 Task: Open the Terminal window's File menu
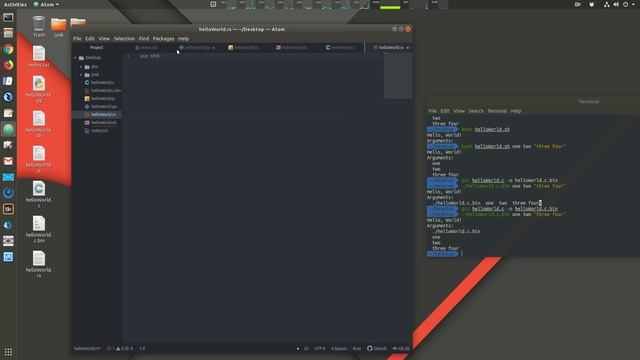(432, 111)
